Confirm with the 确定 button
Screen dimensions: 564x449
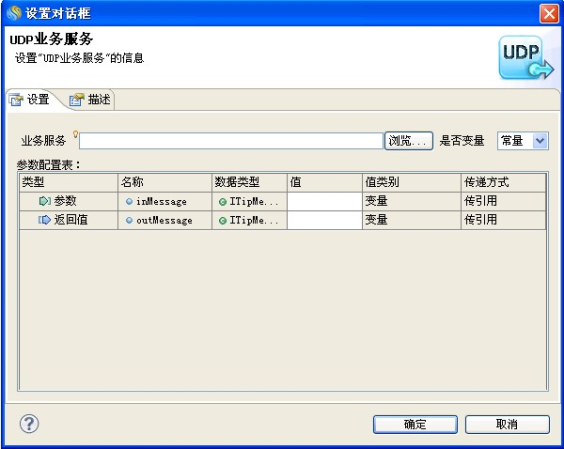[x=415, y=424]
